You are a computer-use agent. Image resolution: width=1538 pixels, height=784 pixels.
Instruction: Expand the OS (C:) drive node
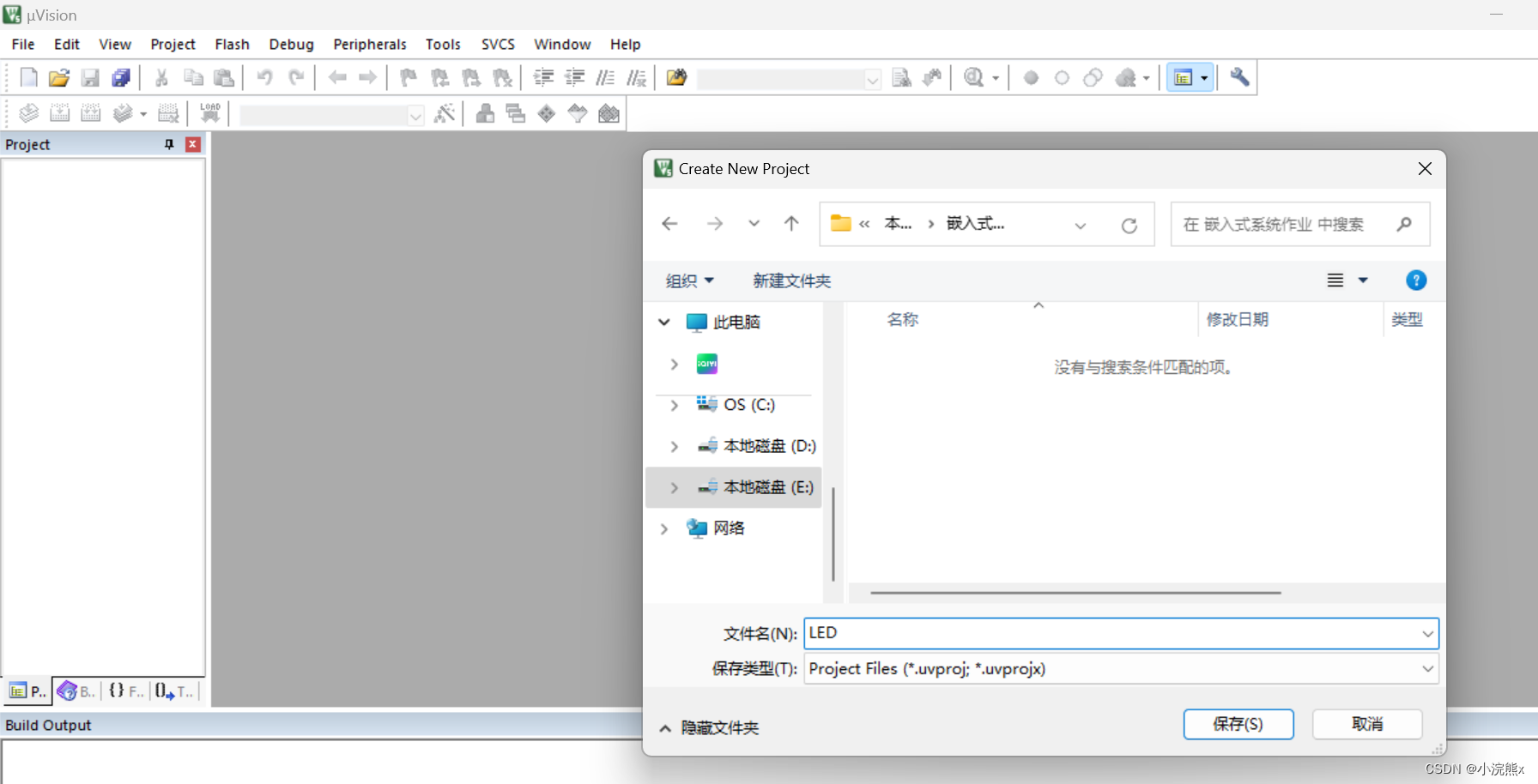click(675, 405)
